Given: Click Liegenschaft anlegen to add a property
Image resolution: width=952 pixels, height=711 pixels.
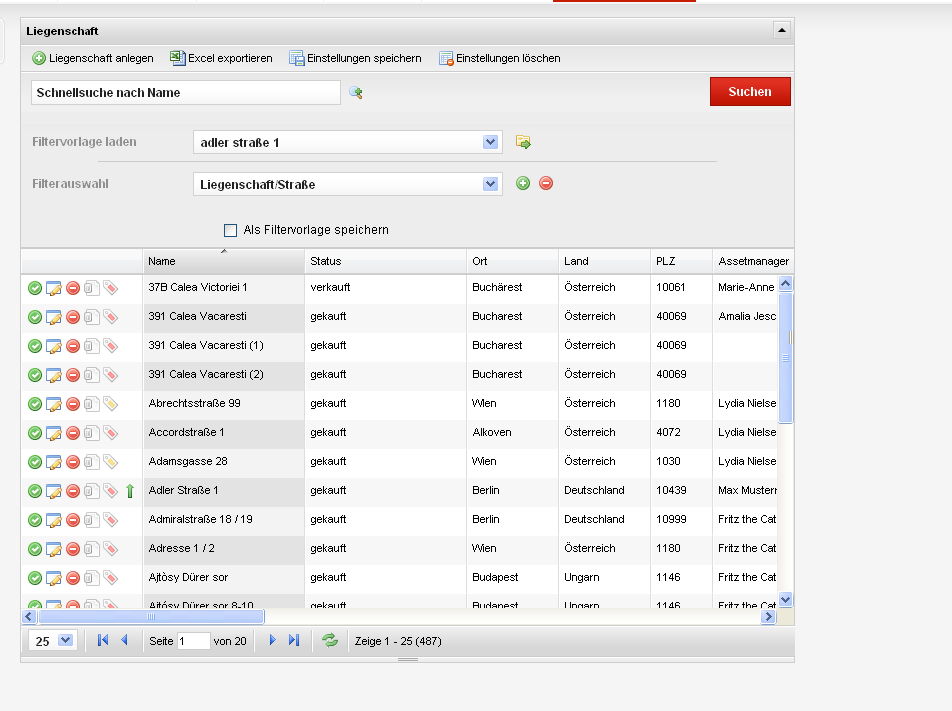Looking at the screenshot, I should point(92,58).
